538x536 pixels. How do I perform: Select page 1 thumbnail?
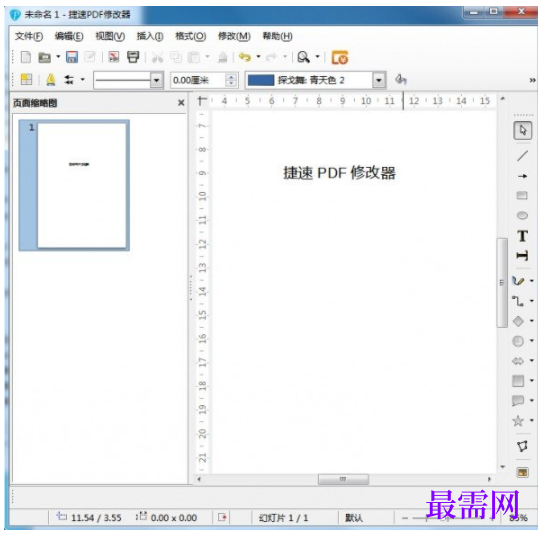pyautogui.click(x=74, y=185)
